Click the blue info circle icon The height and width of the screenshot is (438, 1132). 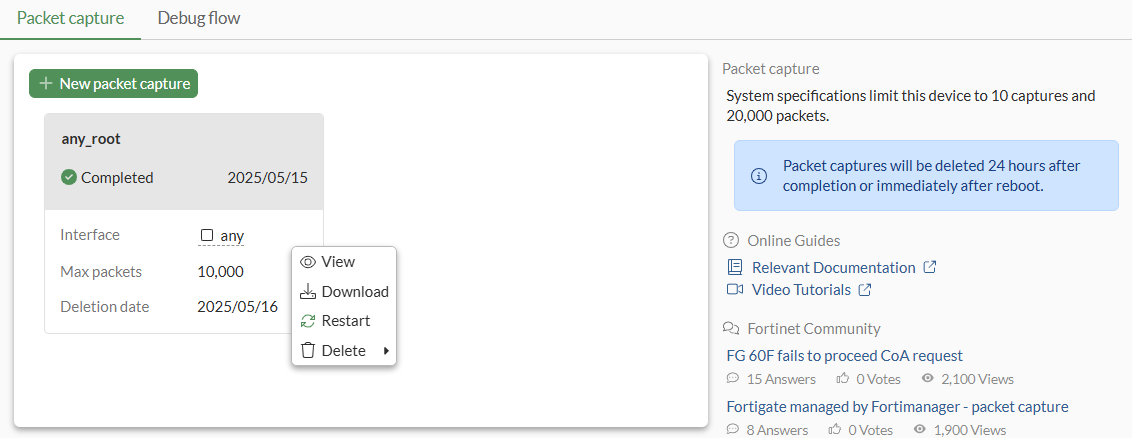[758, 176]
